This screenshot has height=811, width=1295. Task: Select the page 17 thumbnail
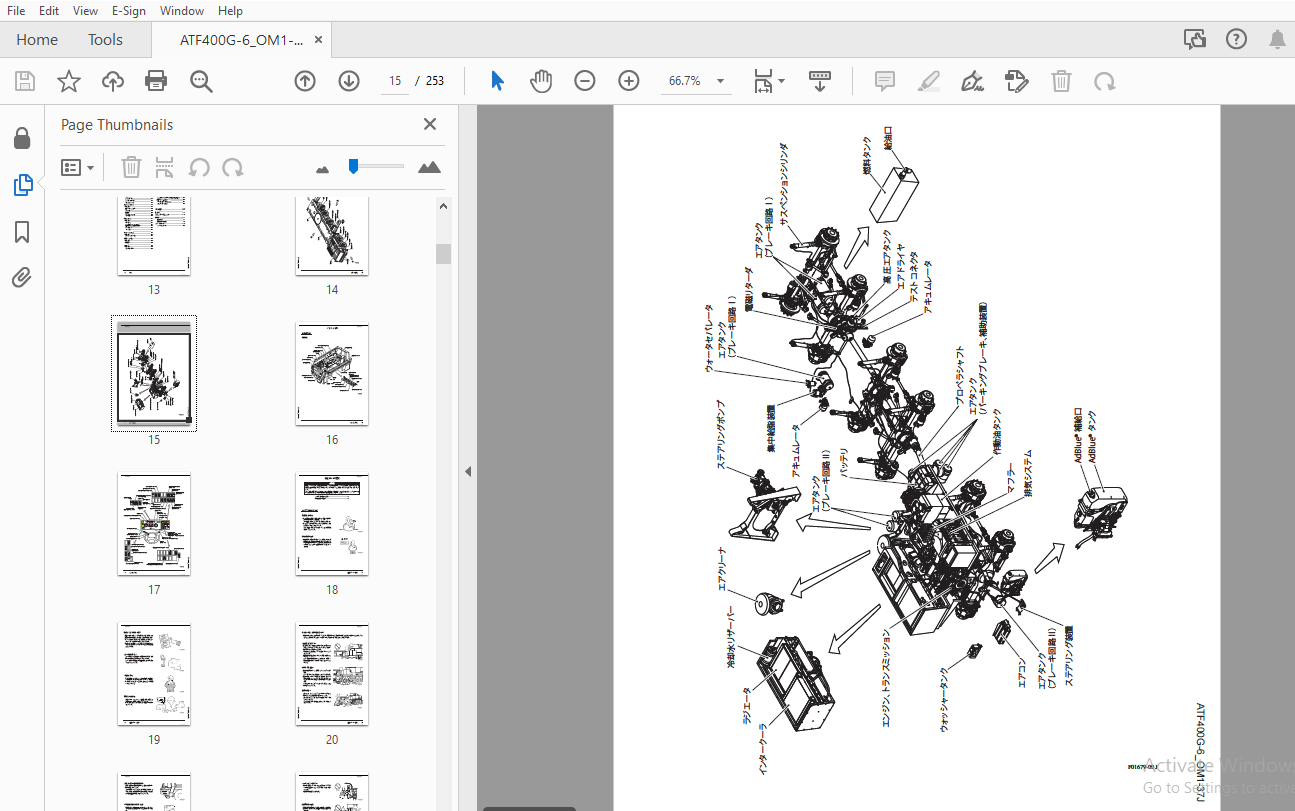[x=154, y=524]
